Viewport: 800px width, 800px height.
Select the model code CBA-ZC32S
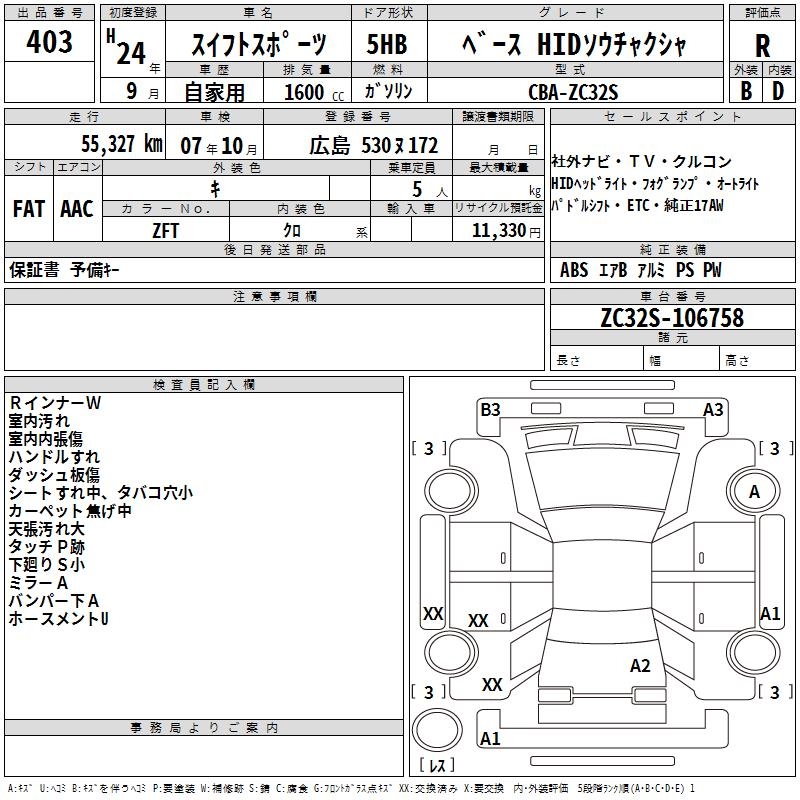tap(573, 92)
